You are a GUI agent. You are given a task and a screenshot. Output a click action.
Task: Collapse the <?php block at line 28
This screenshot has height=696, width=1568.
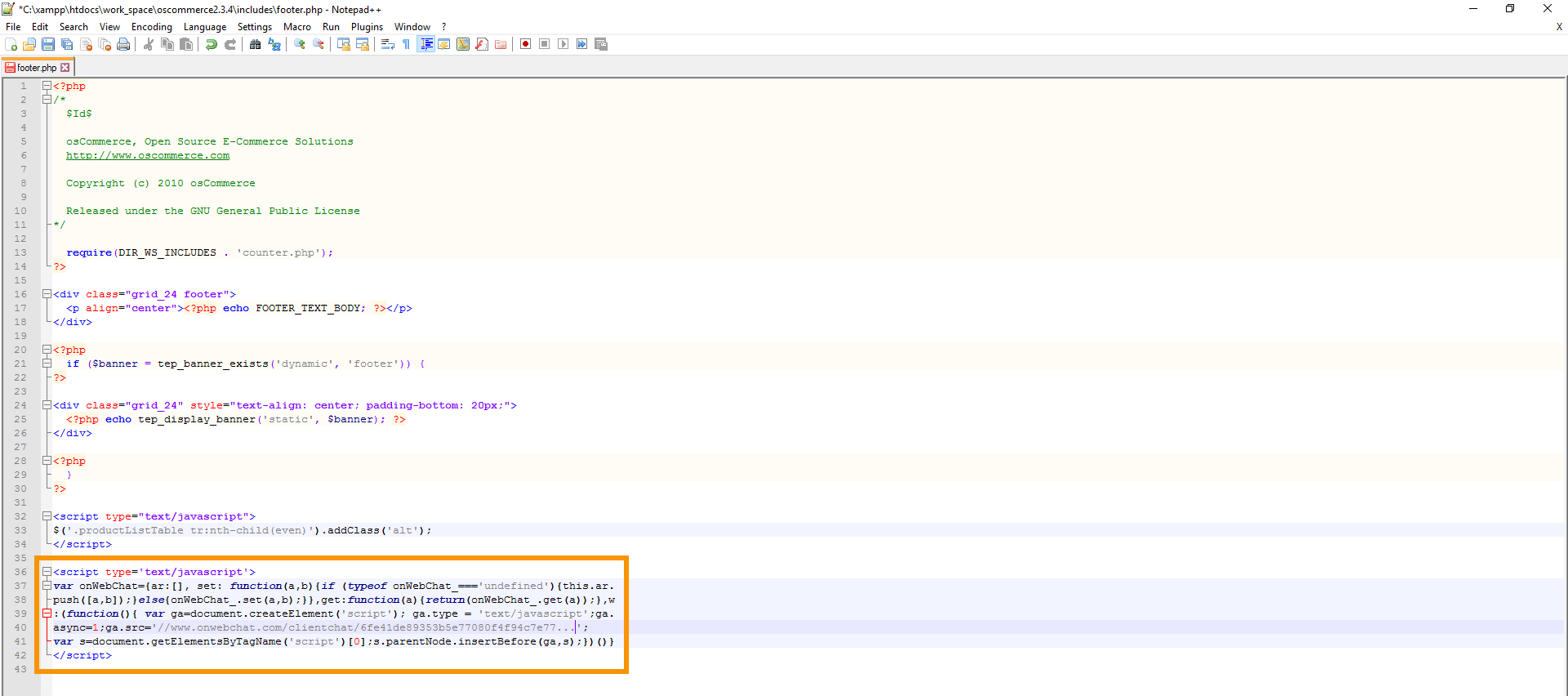tap(47, 461)
